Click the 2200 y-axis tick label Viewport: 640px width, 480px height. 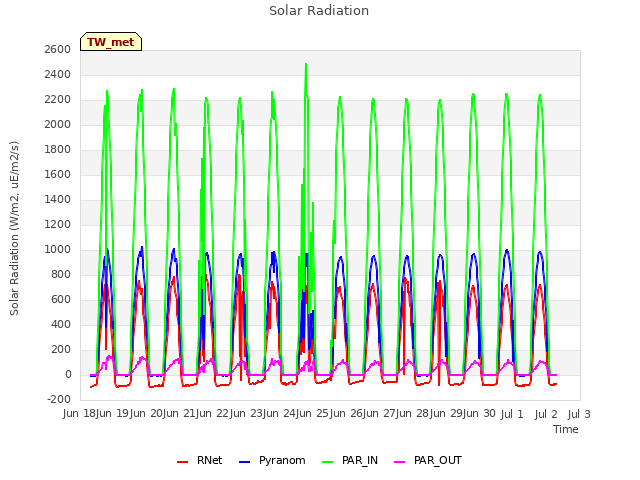(x=58, y=99)
